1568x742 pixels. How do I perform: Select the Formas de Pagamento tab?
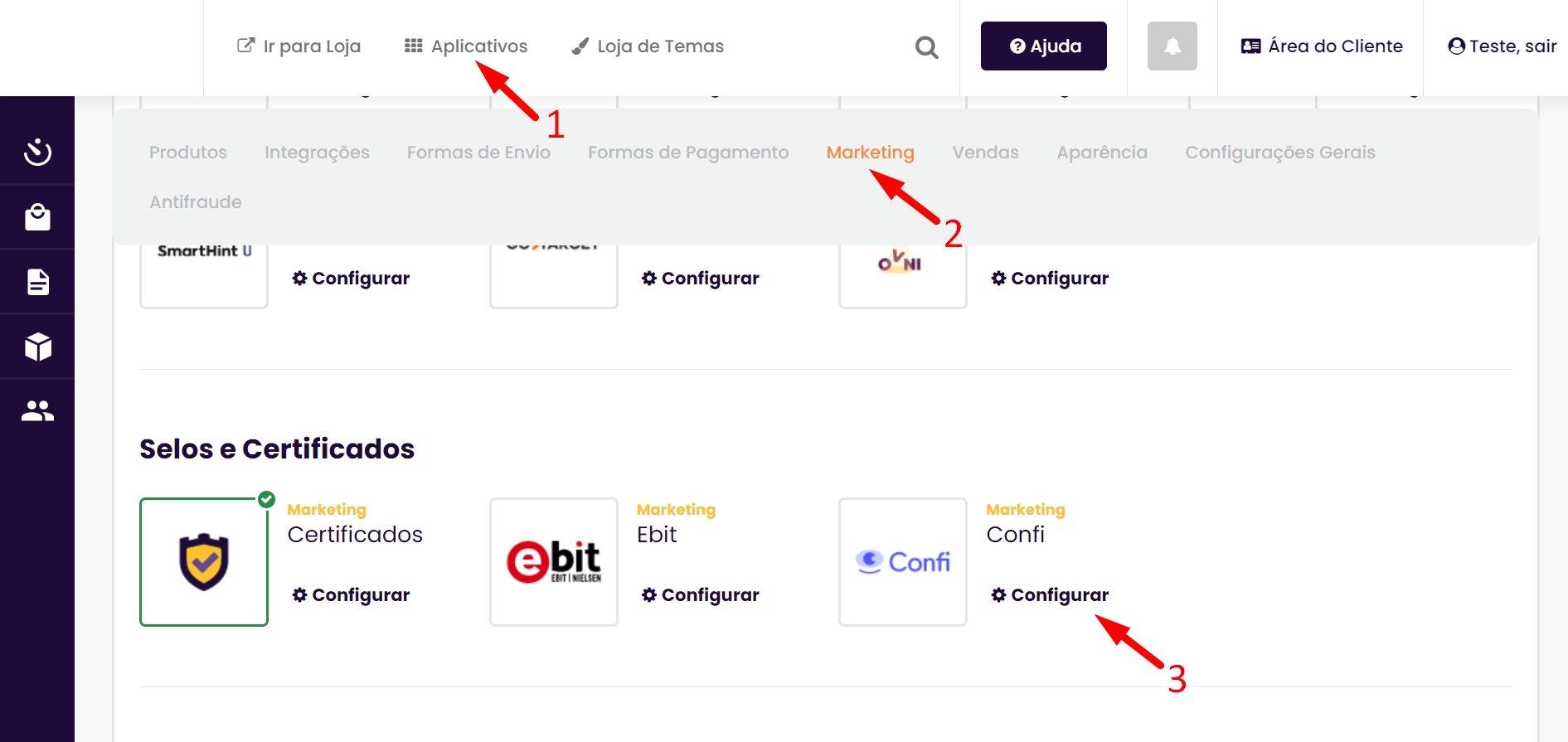[x=688, y=153]
